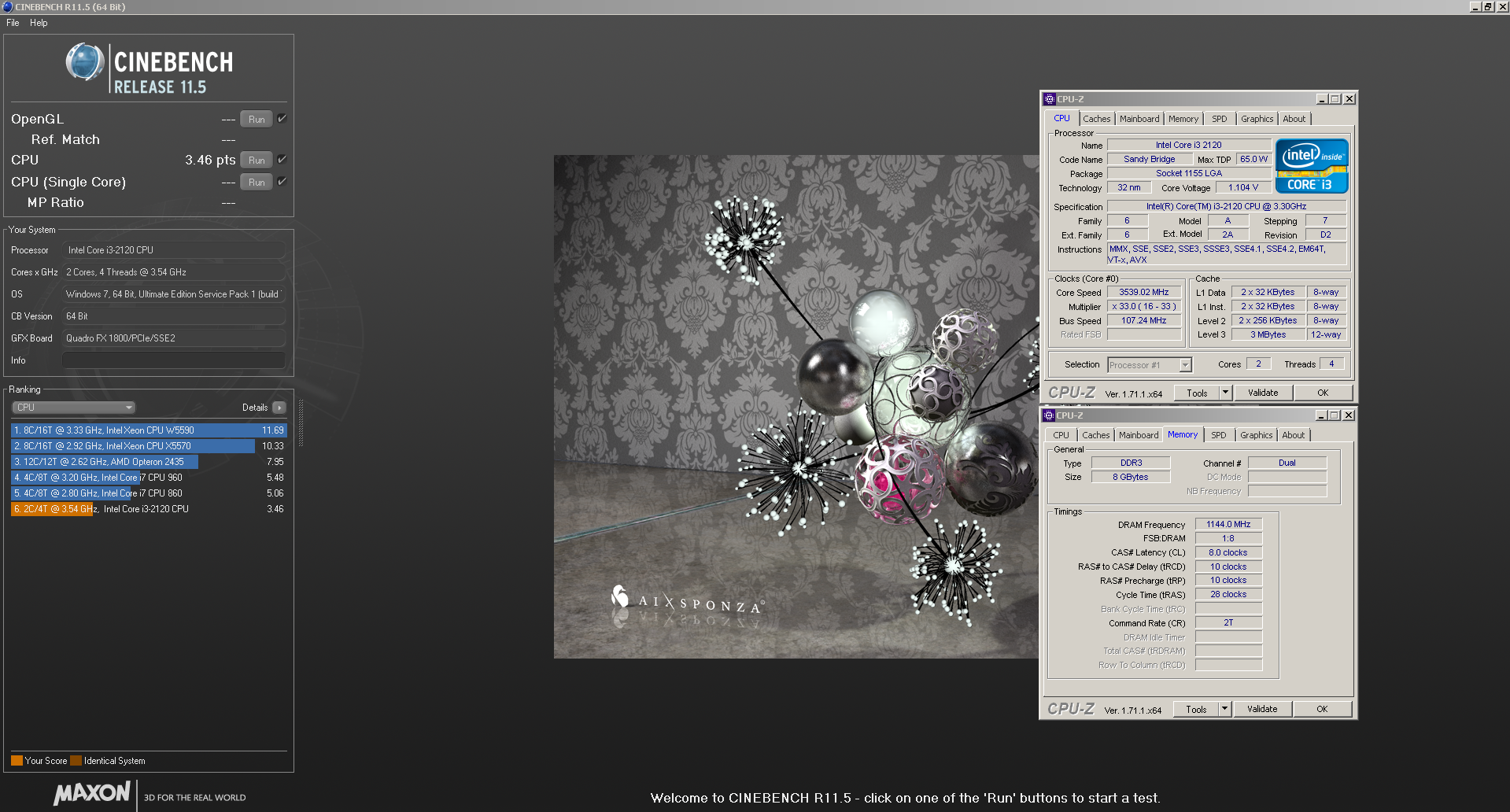Click the Cinebench globe logo icon

pos(85,63)
